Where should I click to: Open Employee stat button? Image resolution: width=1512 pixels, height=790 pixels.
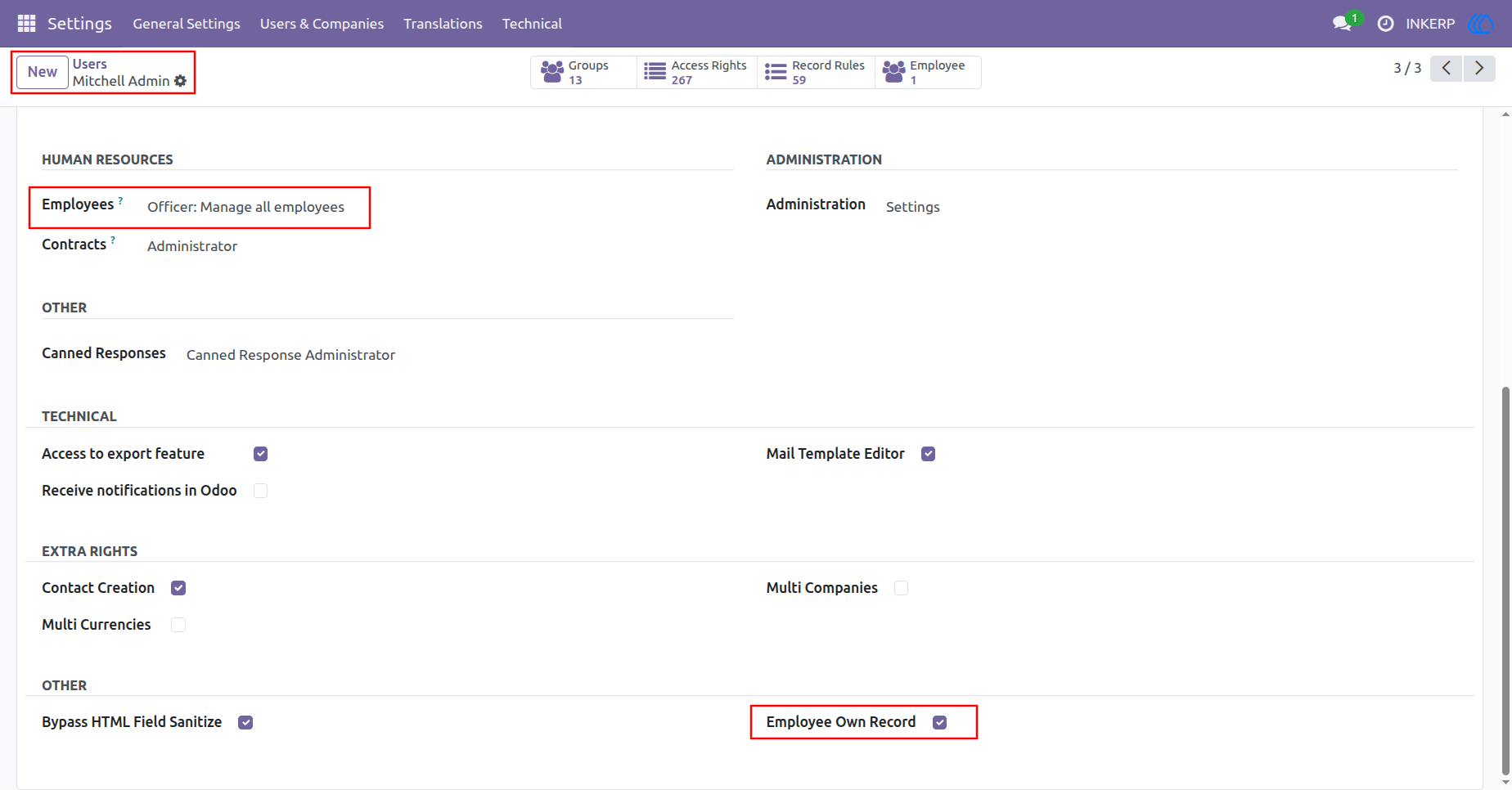pos(928,72)
